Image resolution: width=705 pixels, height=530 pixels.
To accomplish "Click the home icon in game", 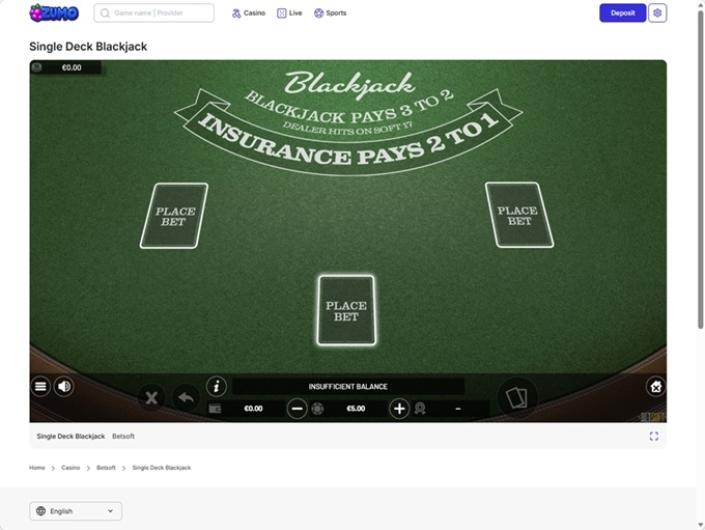I will pos(655,386).
